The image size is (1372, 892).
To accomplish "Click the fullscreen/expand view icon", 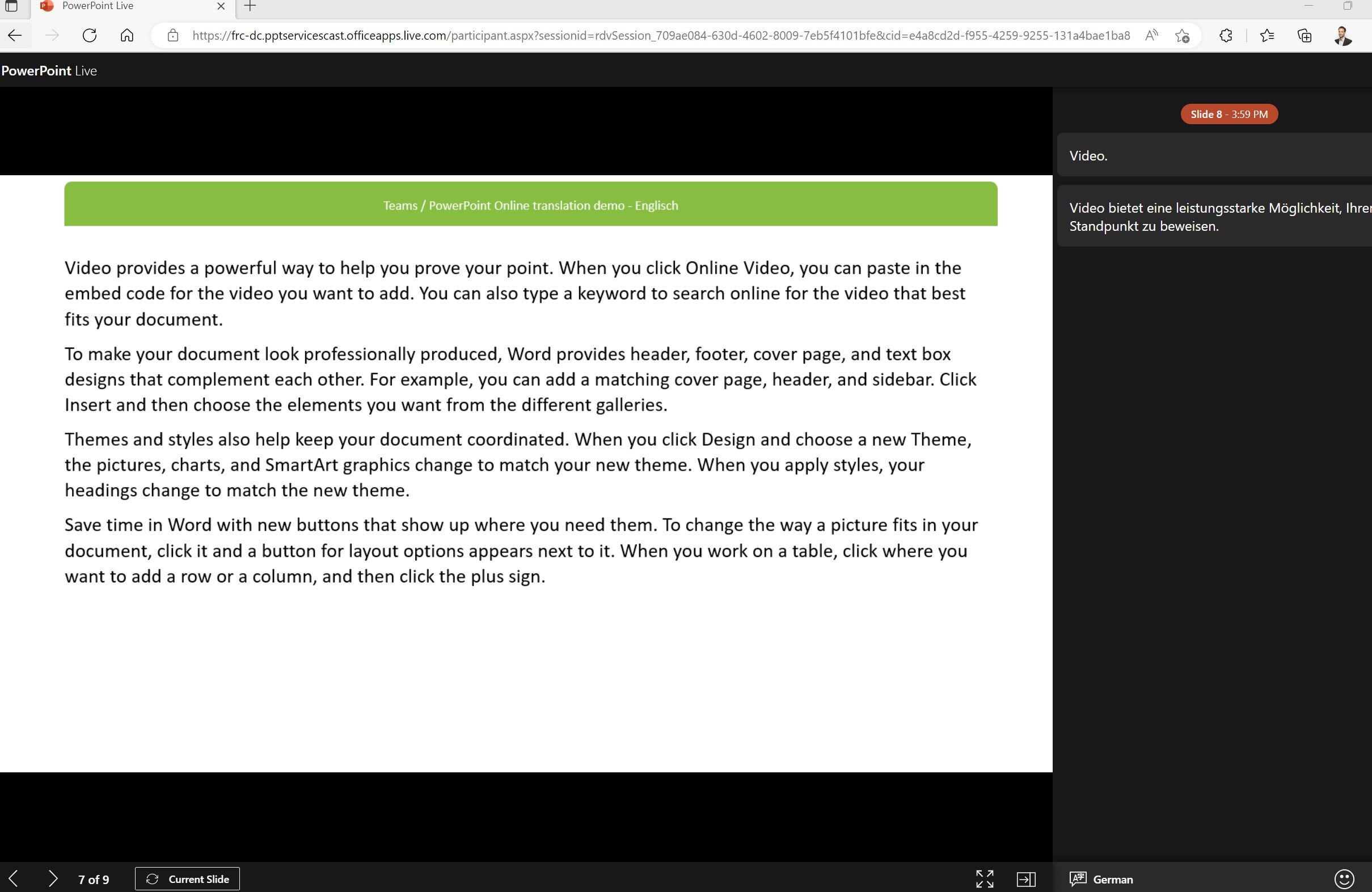I will (x=985, y=878).
